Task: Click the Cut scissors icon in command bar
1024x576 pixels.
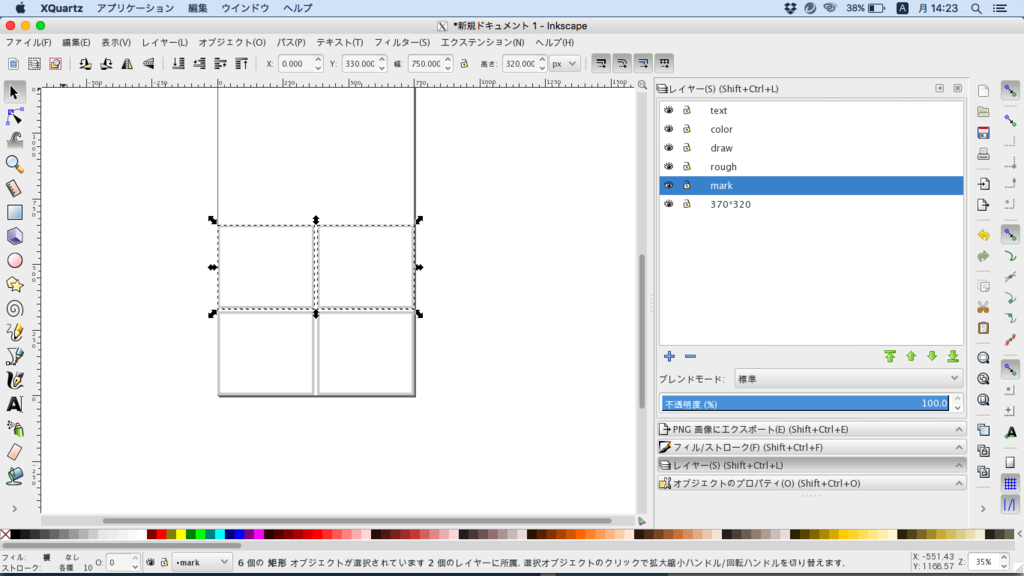Action: click(984, 307)
